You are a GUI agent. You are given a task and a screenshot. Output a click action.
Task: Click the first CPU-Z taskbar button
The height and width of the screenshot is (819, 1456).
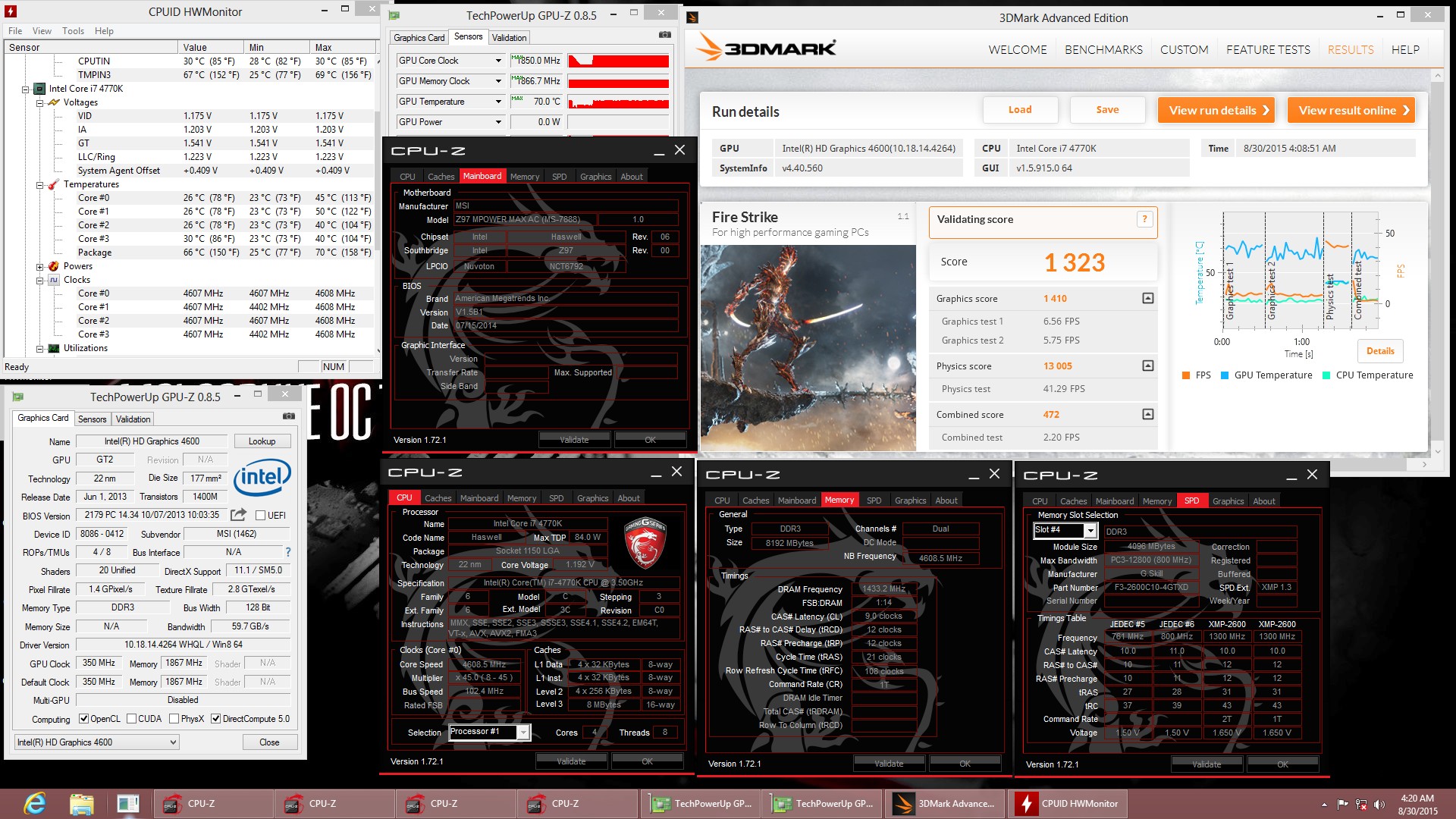[214, 804]
